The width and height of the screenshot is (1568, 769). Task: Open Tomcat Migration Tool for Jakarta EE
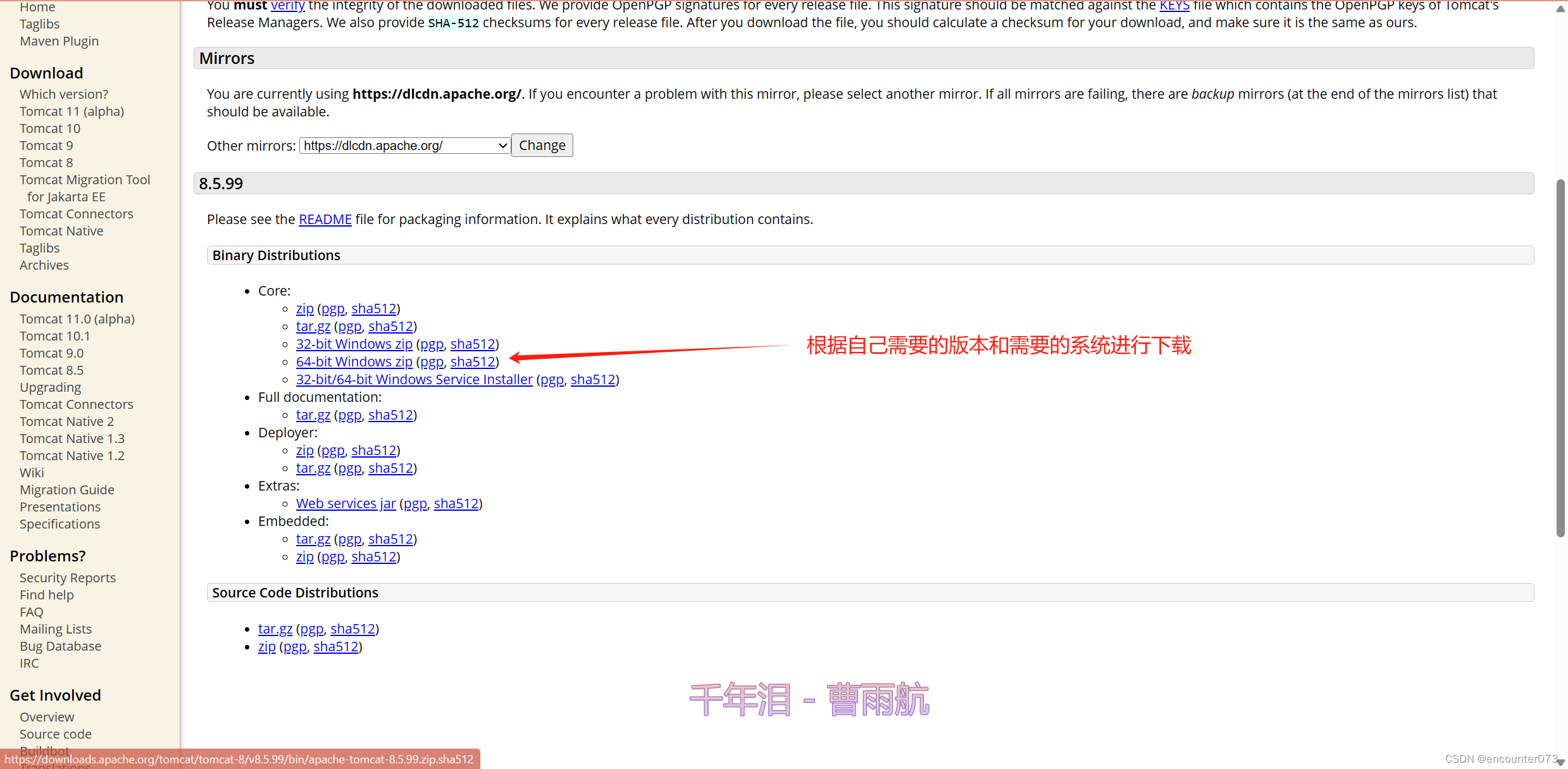[85, 188]
